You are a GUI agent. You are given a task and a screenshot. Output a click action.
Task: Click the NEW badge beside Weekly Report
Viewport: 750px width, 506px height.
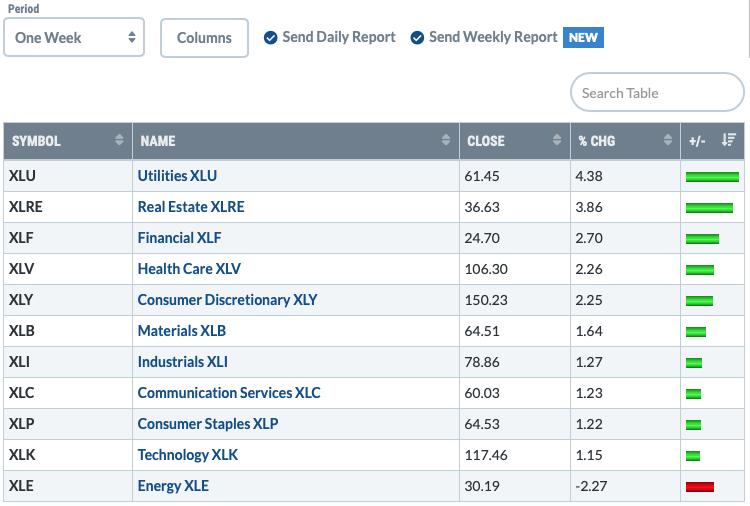[583, 37]
